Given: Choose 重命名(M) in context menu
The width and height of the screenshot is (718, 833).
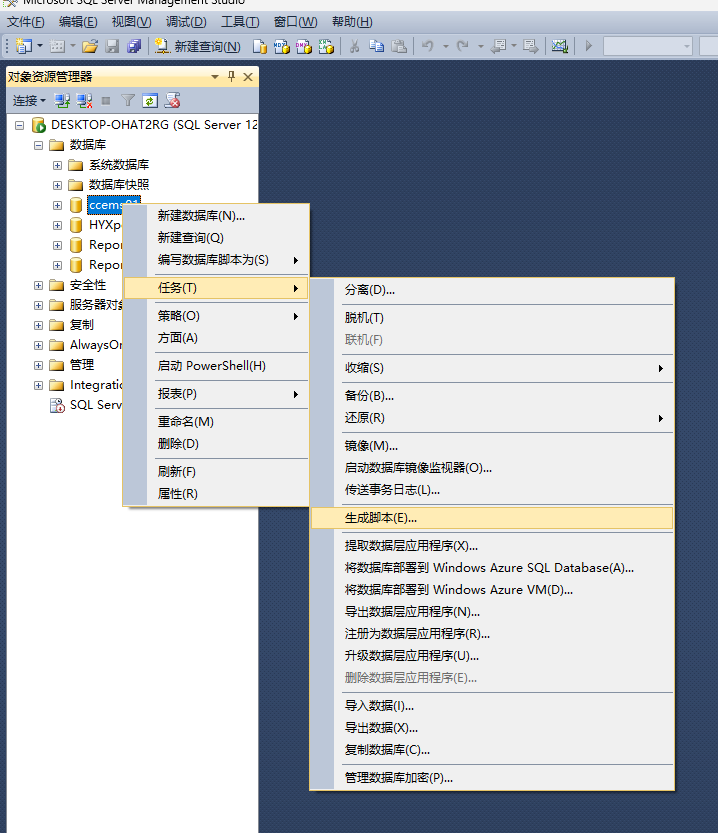Looking at the screenshot, I should point(217,422).
